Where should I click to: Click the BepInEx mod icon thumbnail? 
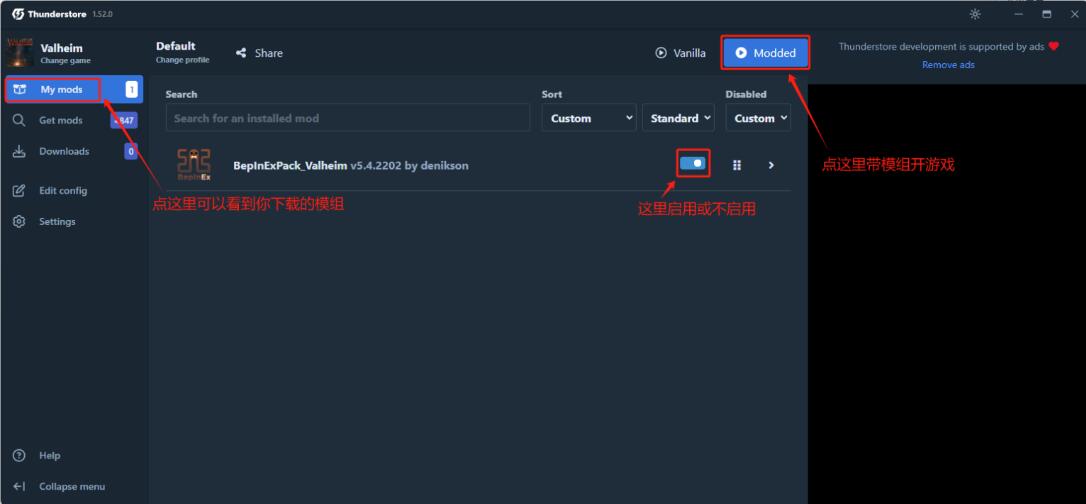194,165
